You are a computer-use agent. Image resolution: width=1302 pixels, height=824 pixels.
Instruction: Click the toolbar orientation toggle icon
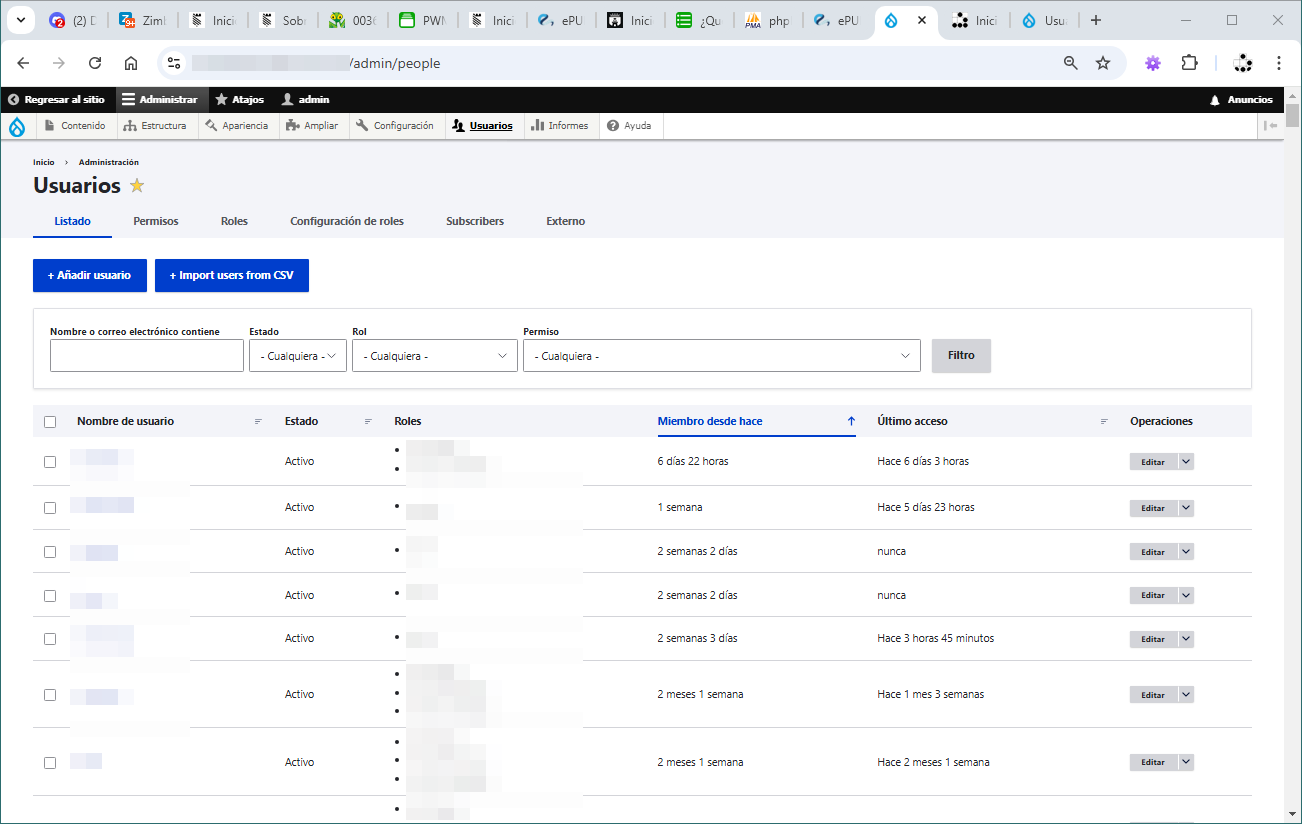pos(1270,126)
